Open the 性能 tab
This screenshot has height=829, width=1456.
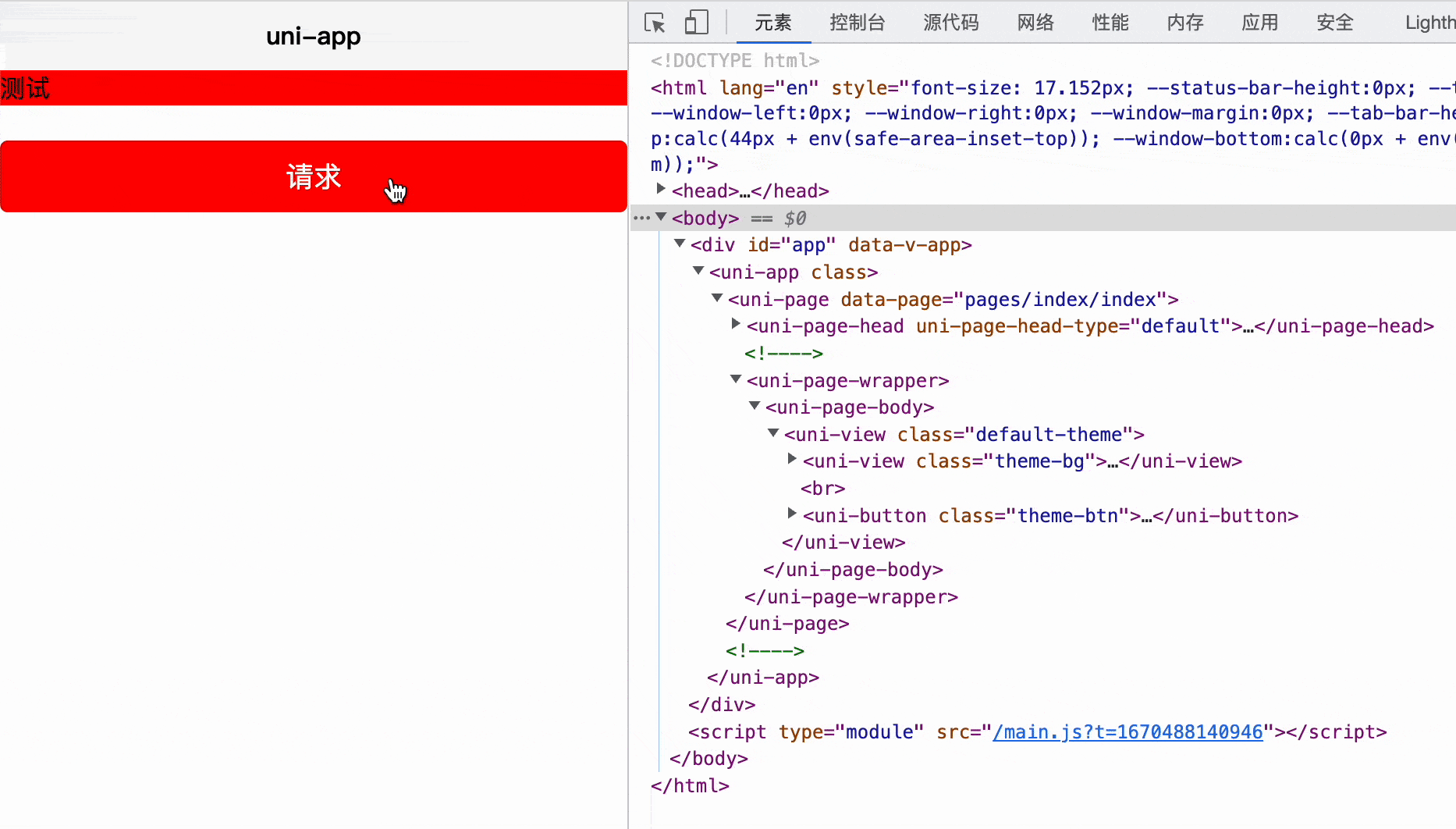coord(1110,23)
